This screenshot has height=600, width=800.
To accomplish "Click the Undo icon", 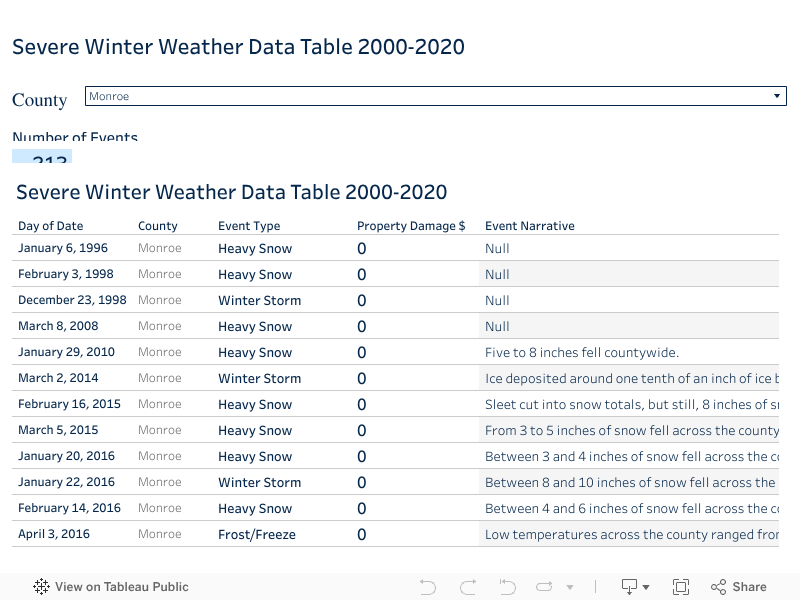I will tap(427, 586).
